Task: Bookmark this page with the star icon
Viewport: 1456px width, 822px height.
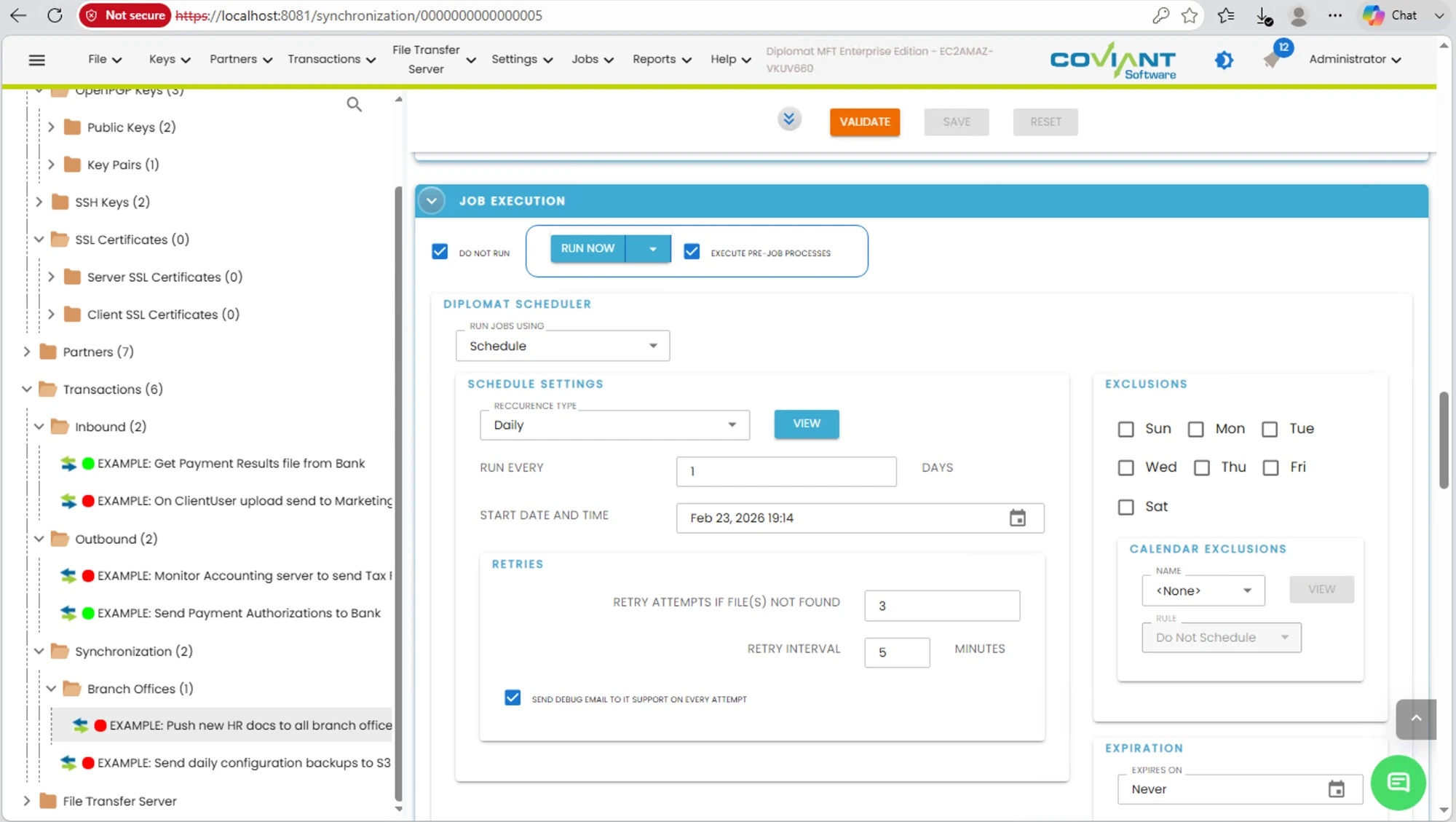Action: [1190, 15]
